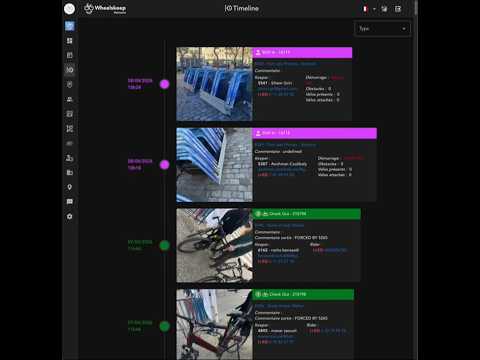Screen dimensions: 480x360
Task: Open photo of blue racks with trees
Action: [x=214, y=84]
